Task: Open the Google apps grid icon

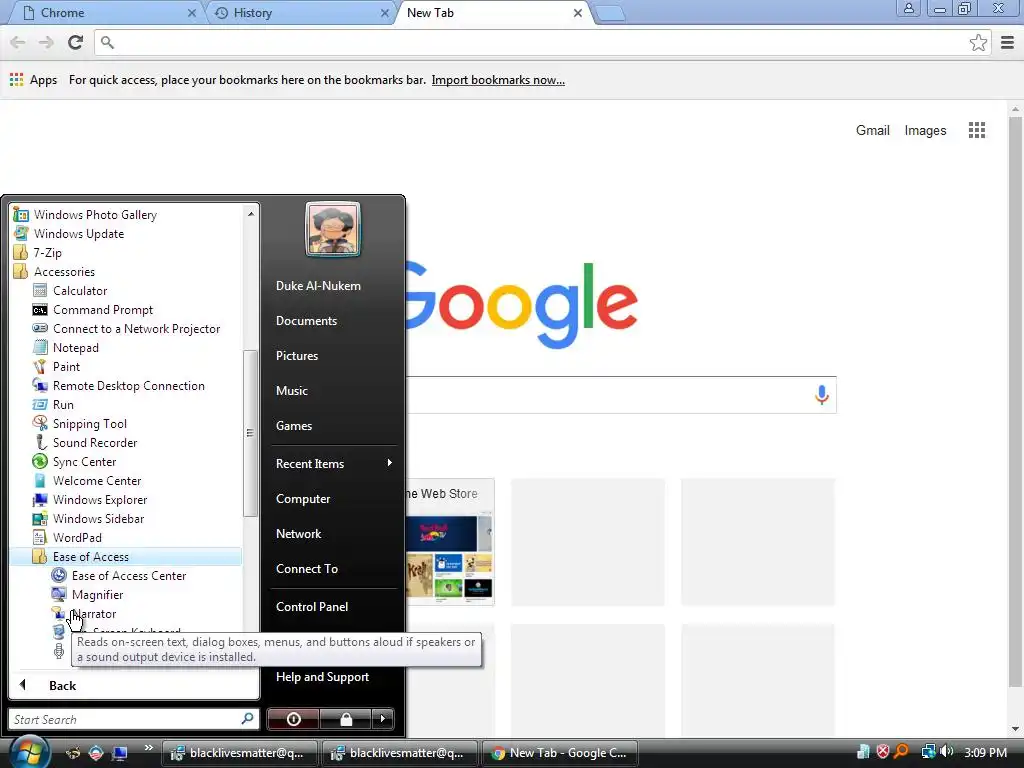Action: tap(976, 130)
